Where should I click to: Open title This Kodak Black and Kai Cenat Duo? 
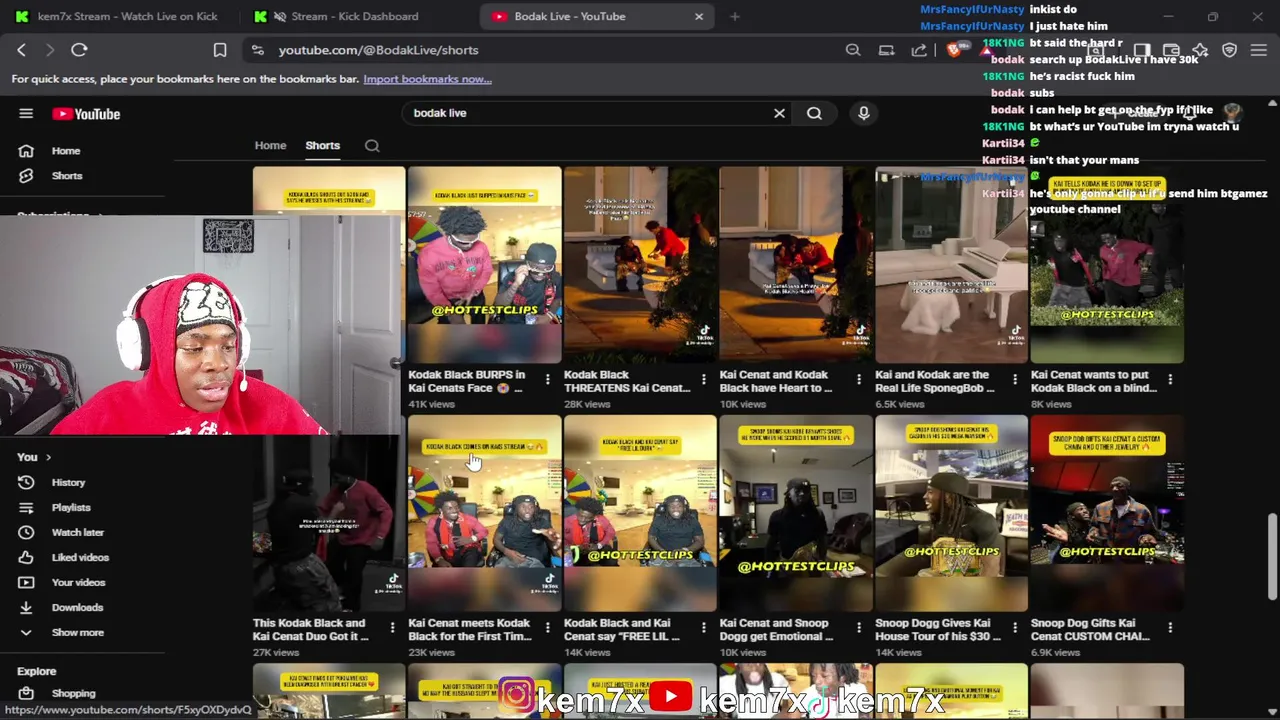tap(311, 629)
